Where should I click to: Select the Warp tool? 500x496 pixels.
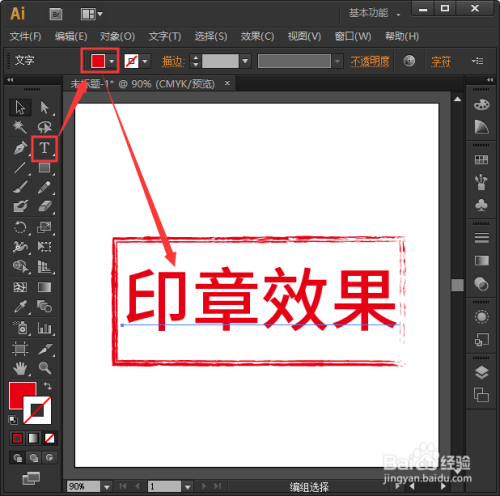click(x=20, y=247)
